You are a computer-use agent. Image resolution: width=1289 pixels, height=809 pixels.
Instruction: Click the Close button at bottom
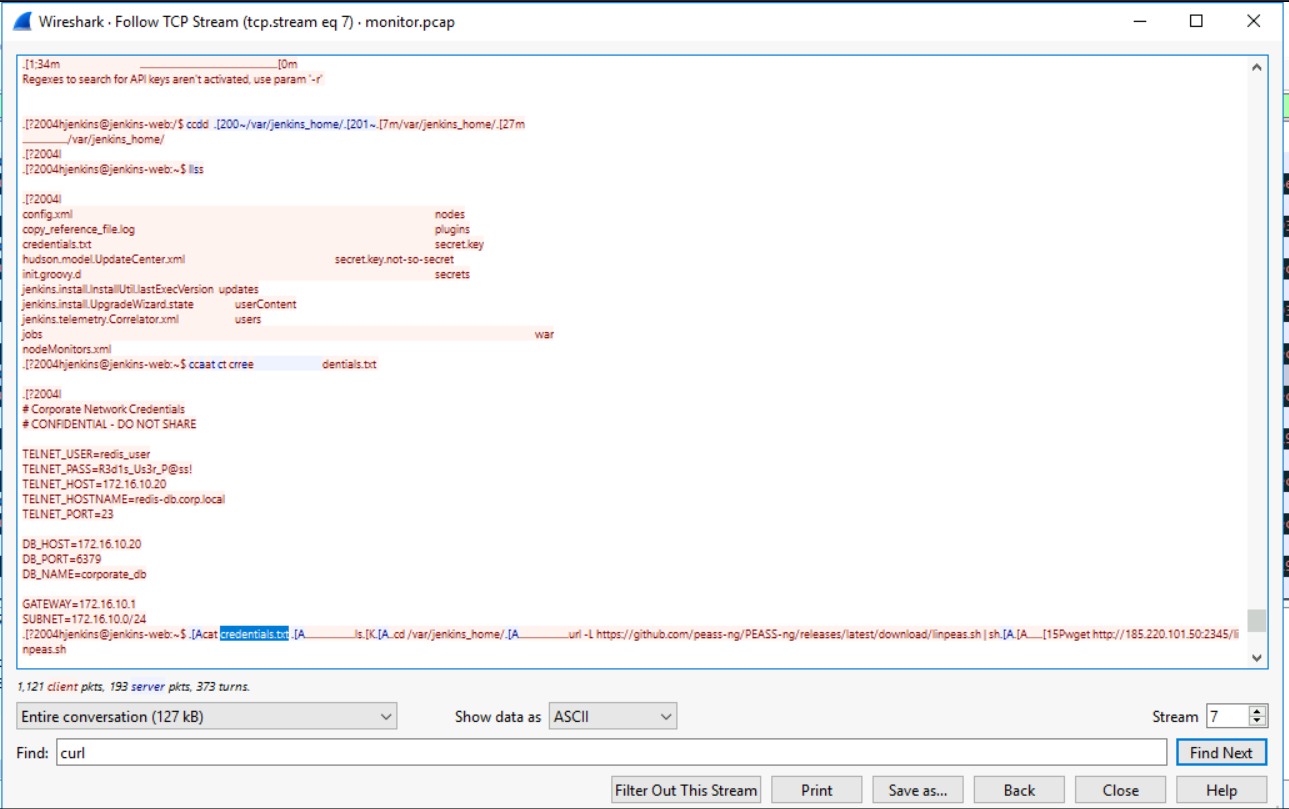1120,790
